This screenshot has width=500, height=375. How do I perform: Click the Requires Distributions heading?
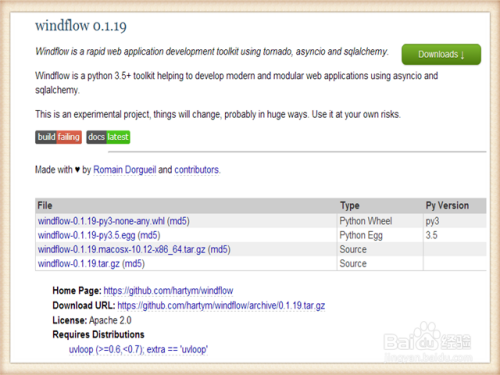click(98, 334)
